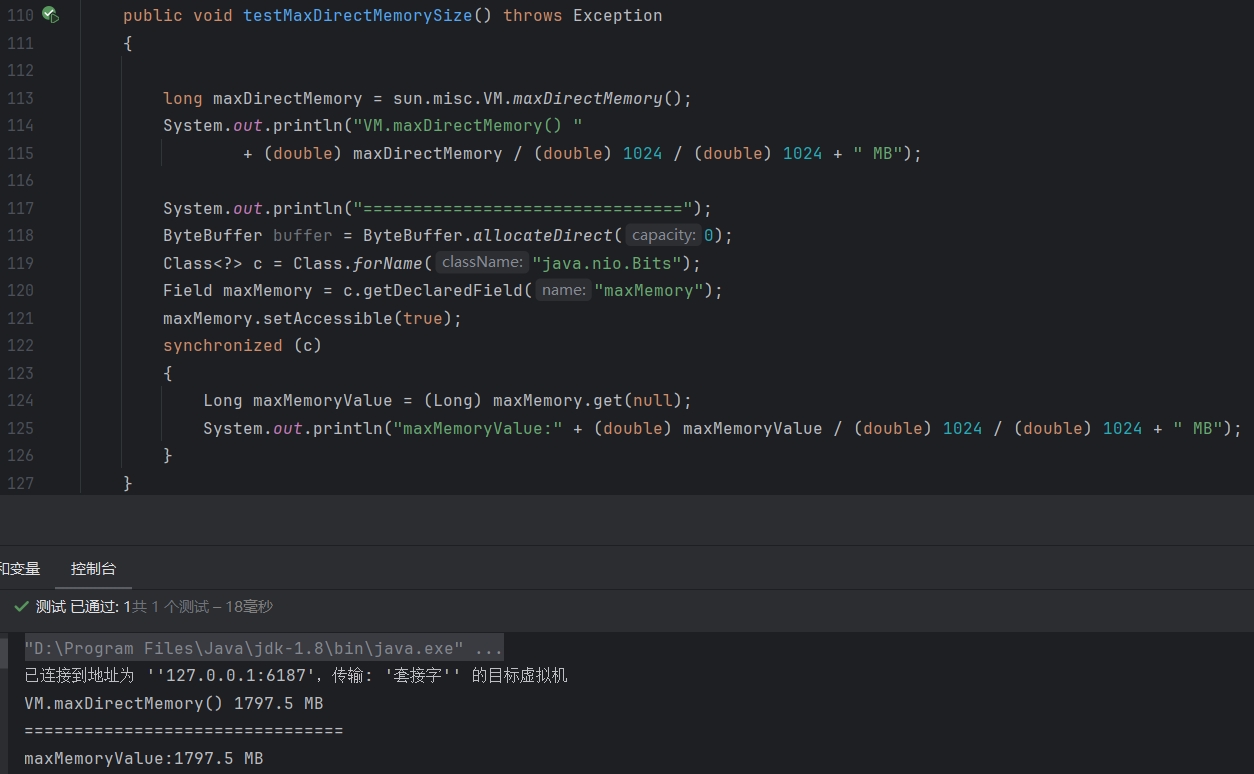The width and height of the screenshot is (1254, 774).
Task: Click the synchronized keyword
Action: (223, 346)
